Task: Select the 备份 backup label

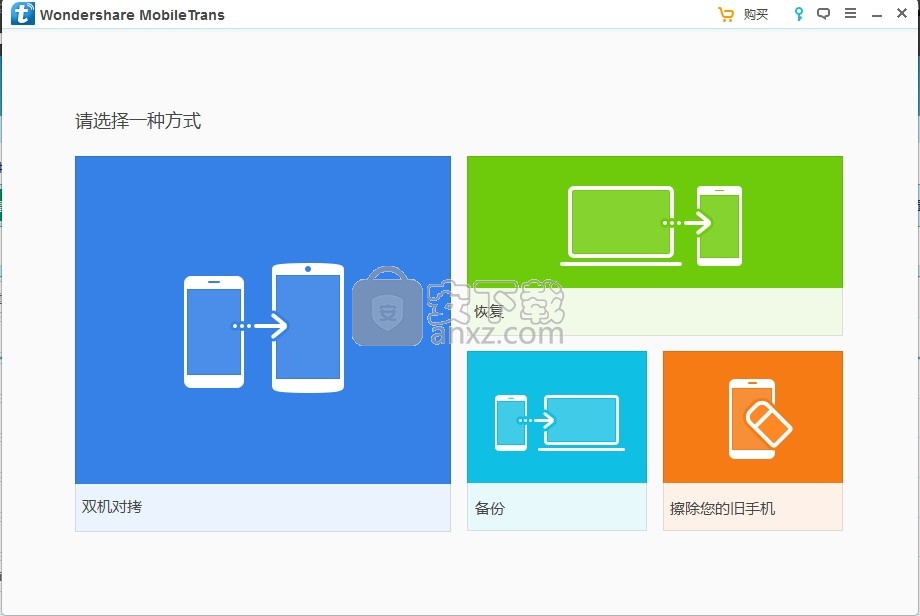Action: click(490, 508)
